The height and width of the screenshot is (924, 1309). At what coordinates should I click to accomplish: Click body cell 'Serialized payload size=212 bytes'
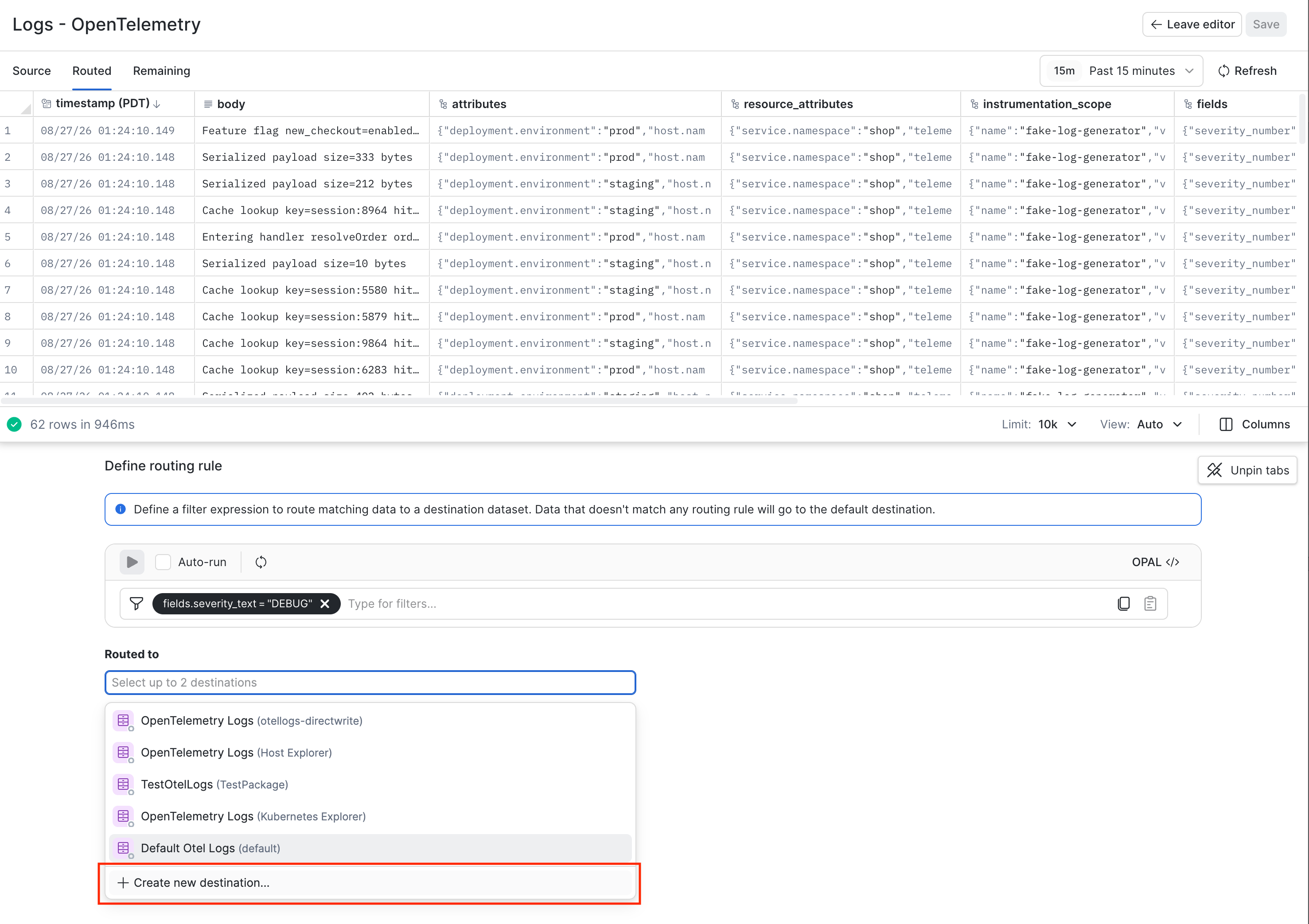[x=311, y=183]
